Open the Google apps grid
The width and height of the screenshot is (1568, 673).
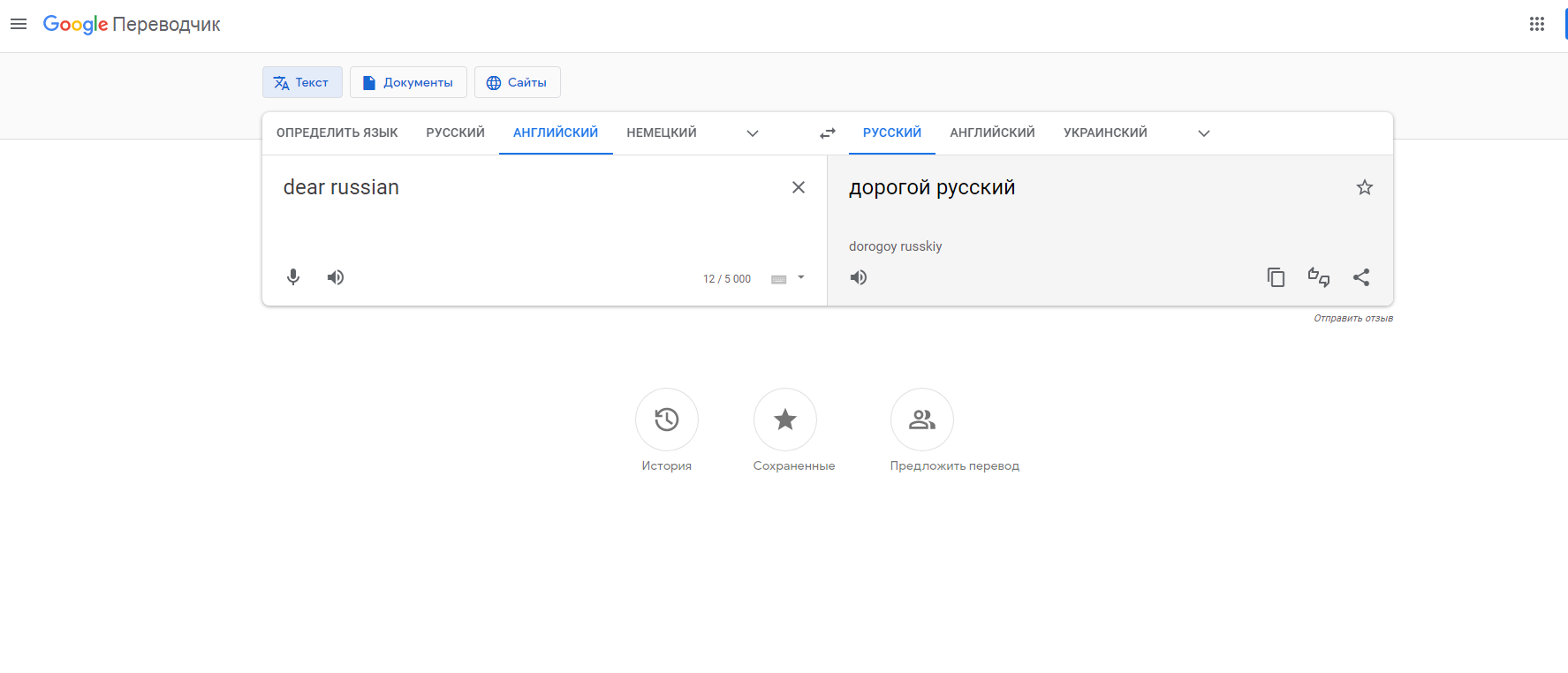pyautogui.click(x=1537, y=24)
